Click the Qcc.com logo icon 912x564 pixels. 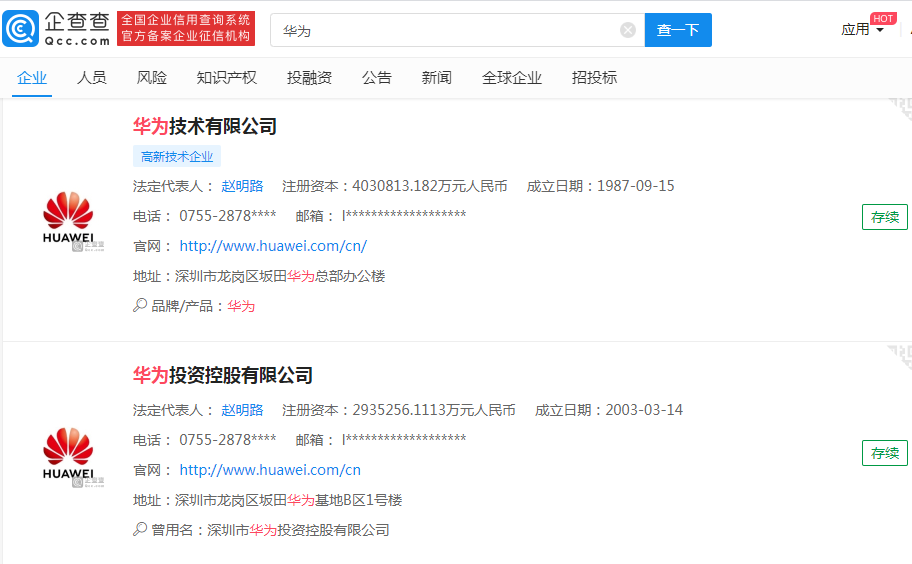(x=22, y=29)
